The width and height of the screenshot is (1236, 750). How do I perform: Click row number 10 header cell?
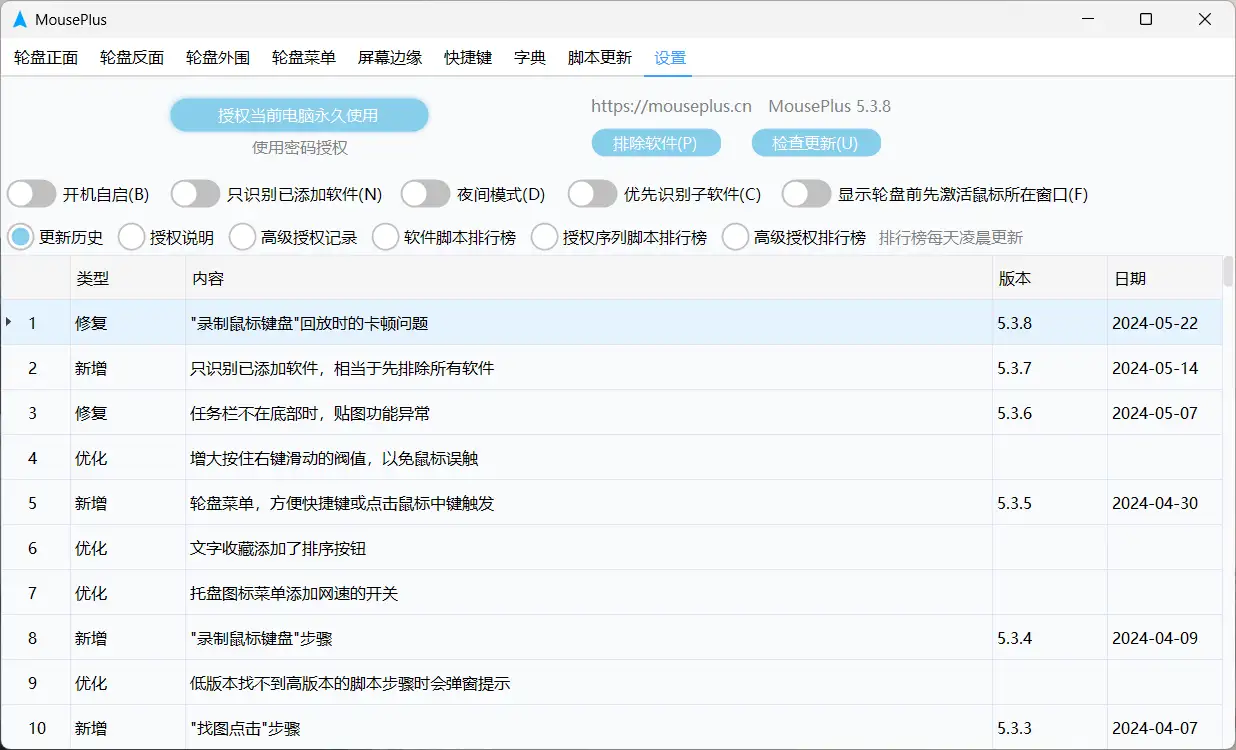click(x=35, y=728)
